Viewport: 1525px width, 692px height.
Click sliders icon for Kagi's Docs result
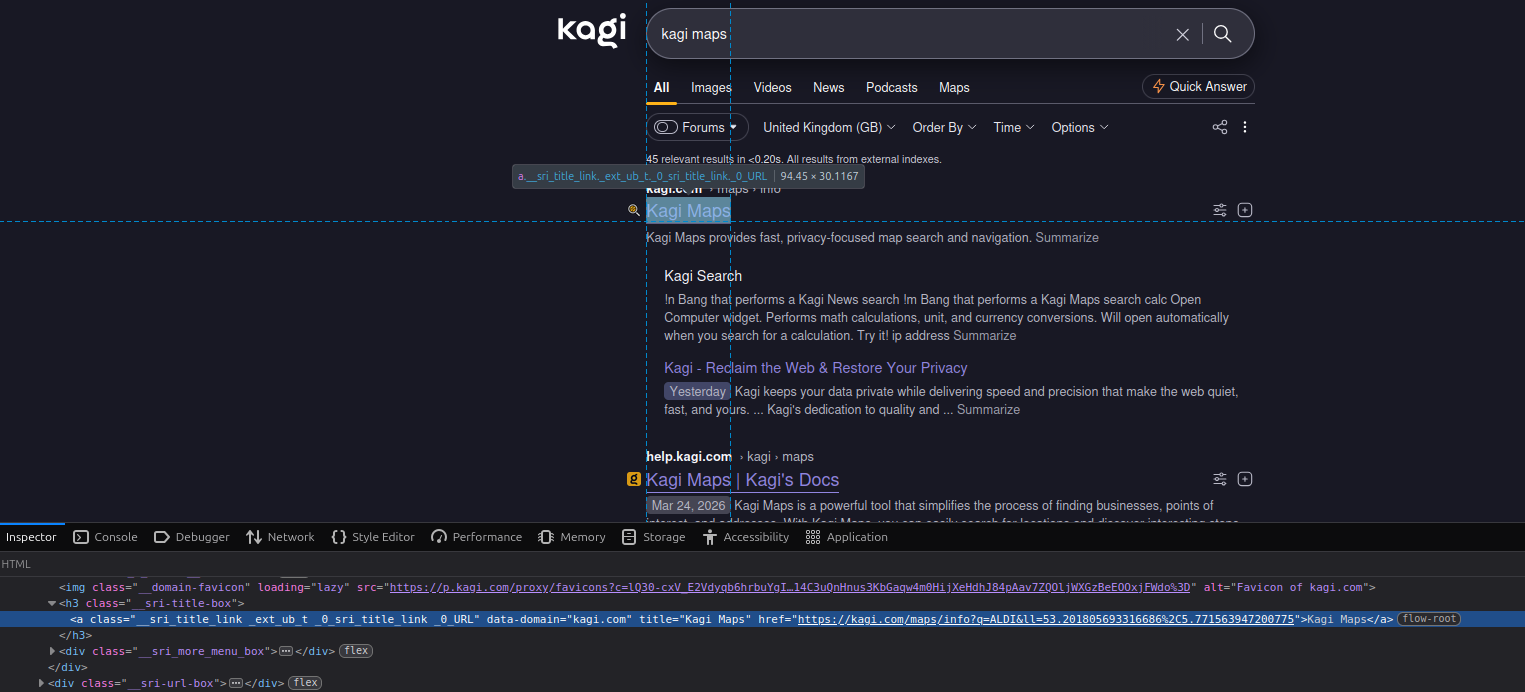[x=1220, y=479]
